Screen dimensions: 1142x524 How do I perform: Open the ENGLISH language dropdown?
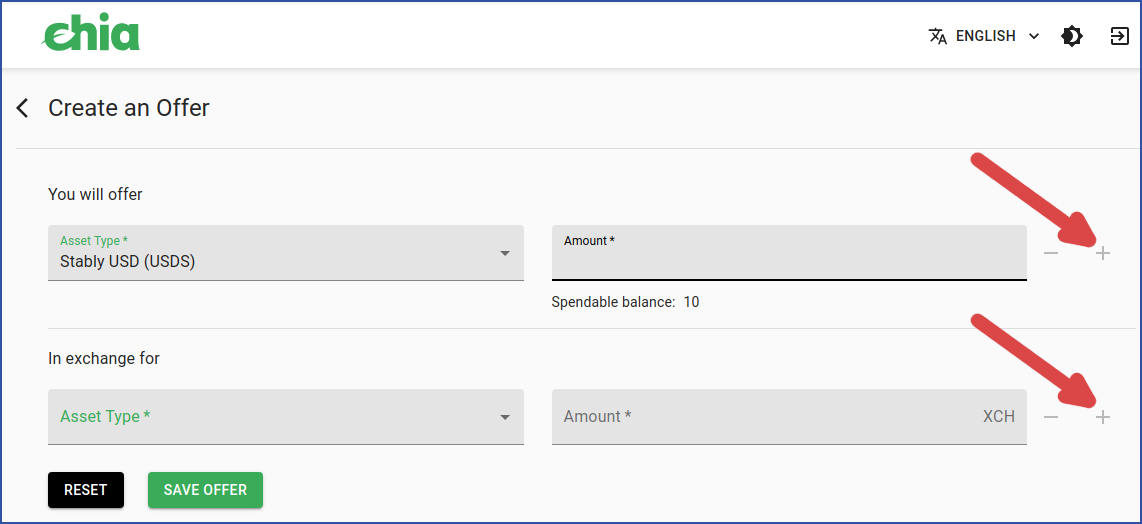tap(984, 36)
